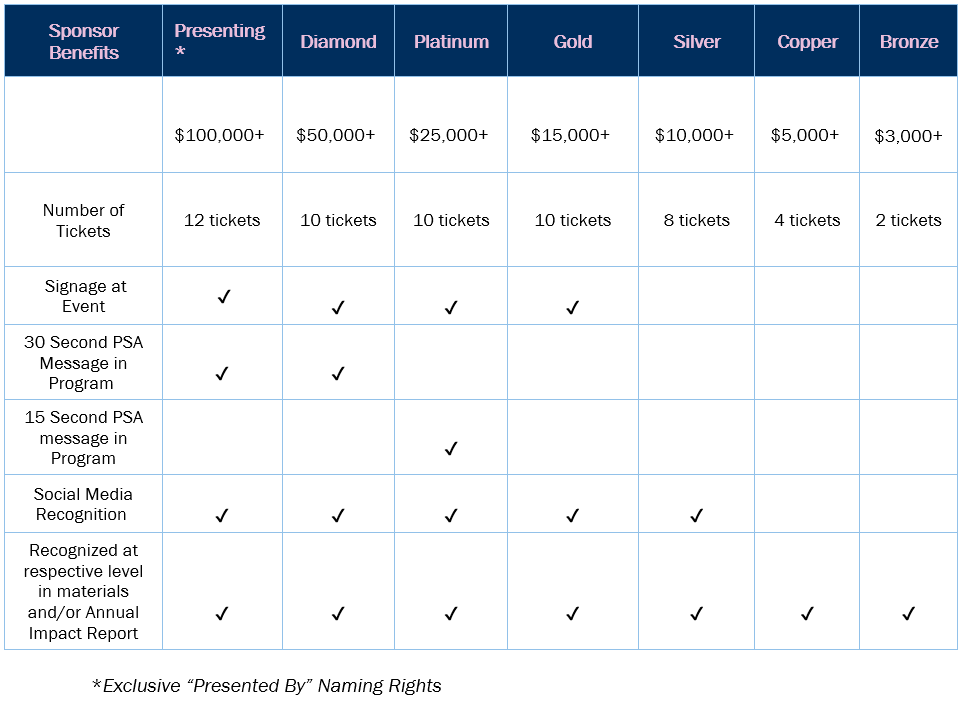Click the Copper Annual Impact Report checkmark

point(807,613)
